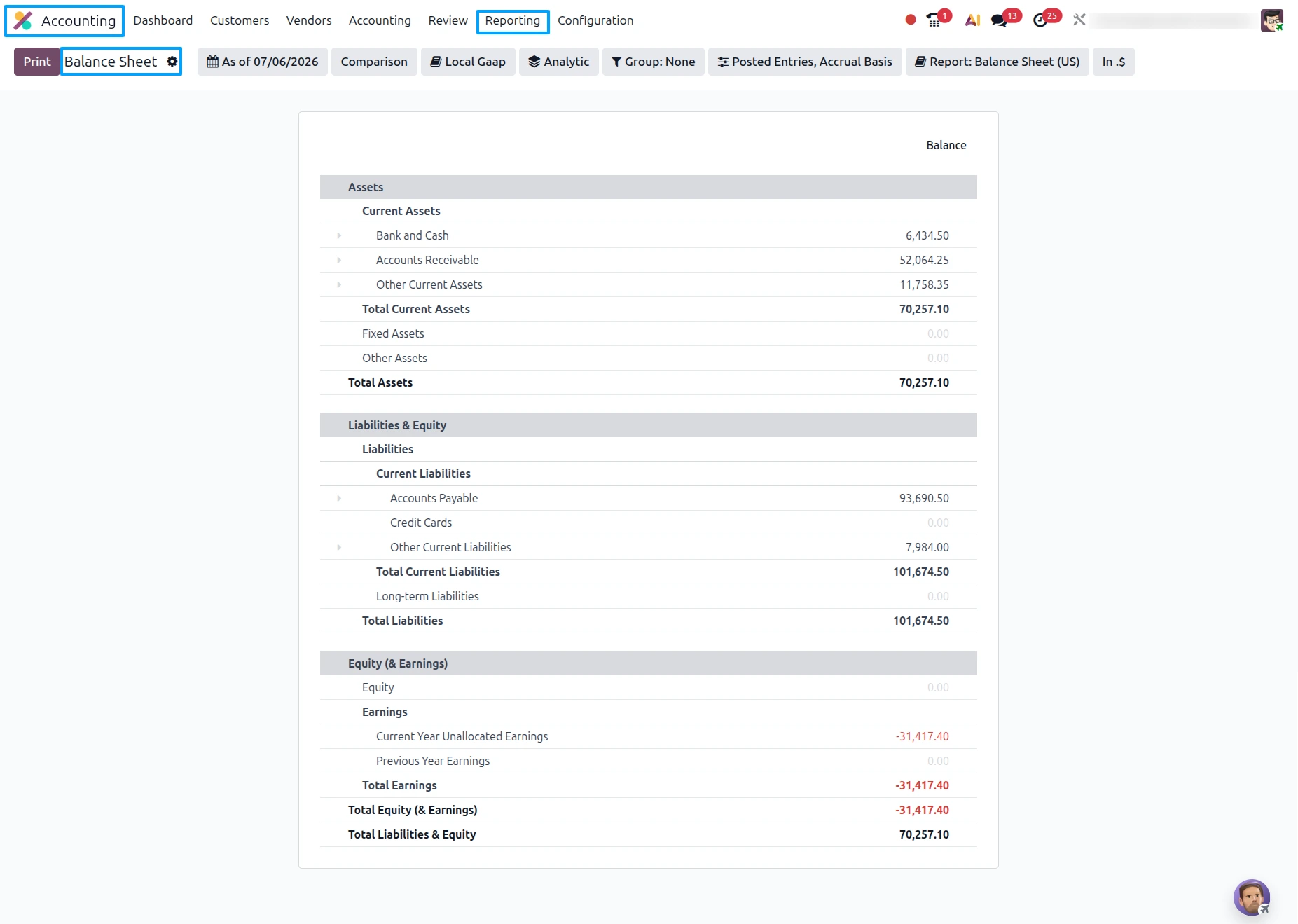Open the Report: Balance Sheet (US) selector
The image size is (1298, 924).
click(997, 62)
